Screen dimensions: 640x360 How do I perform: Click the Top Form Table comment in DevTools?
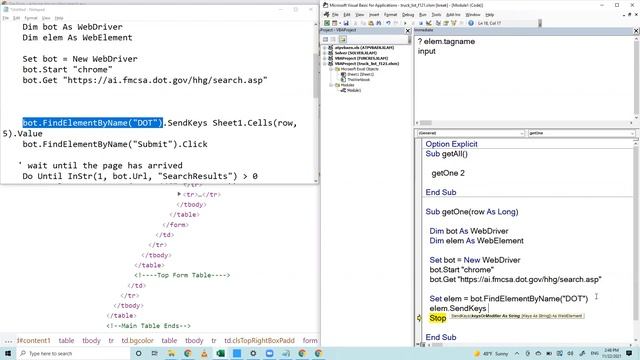click(182, 276)
